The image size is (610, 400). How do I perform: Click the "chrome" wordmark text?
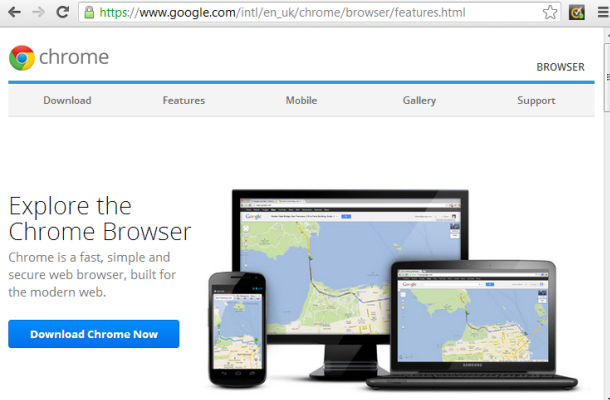(x=74, y=57)
